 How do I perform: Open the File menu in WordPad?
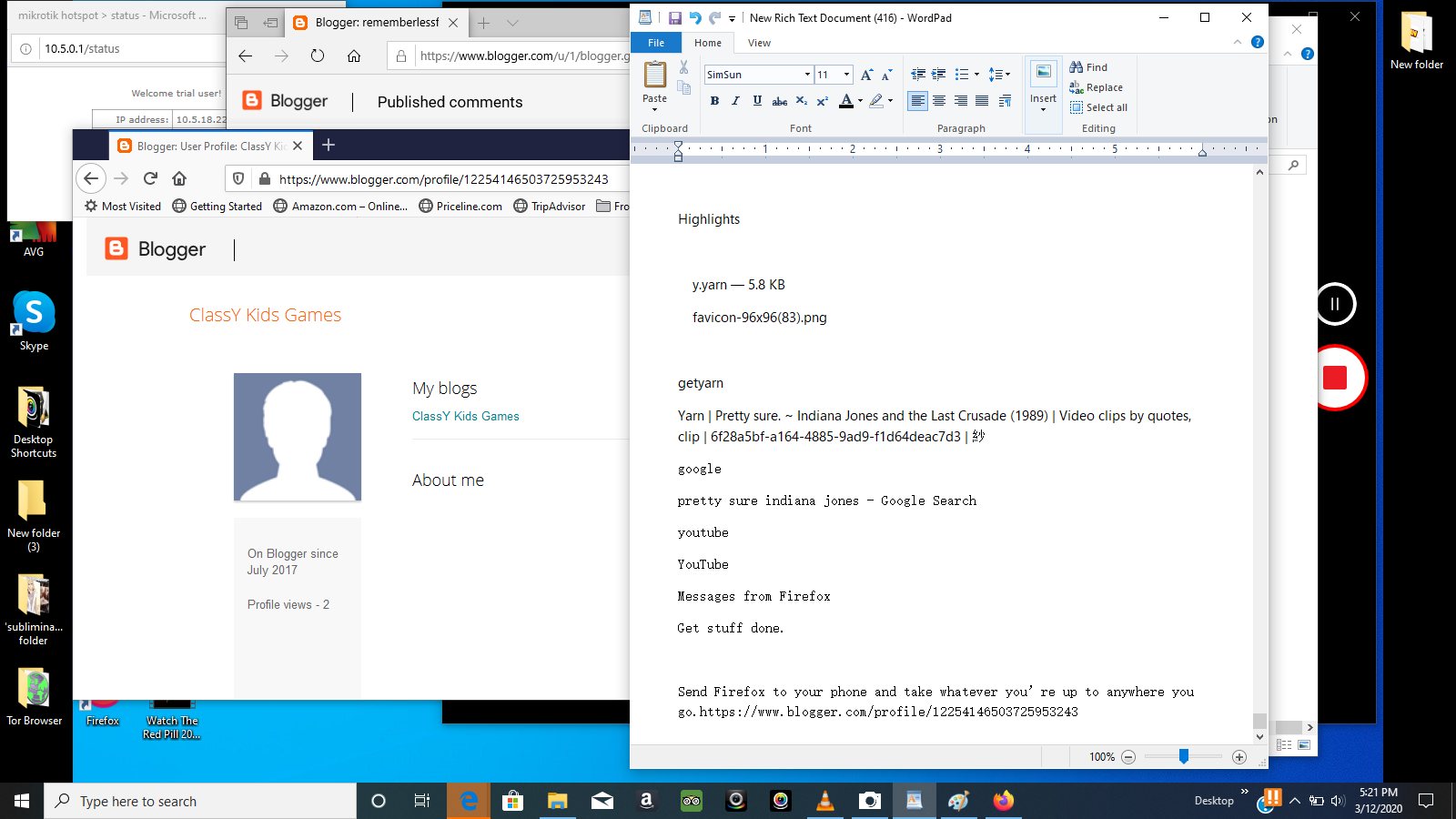(x=656, y=43)
